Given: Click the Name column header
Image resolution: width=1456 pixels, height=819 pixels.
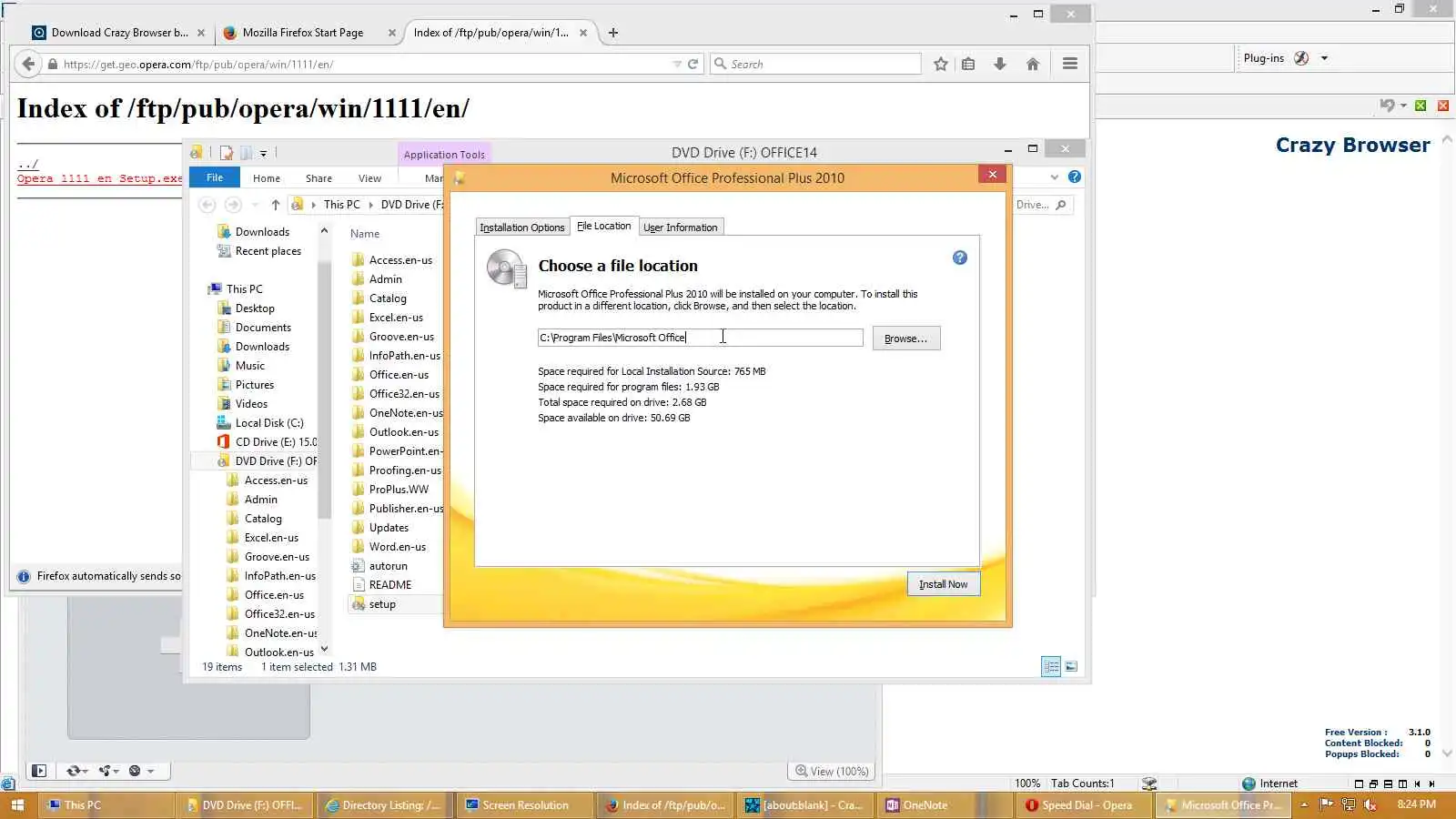Looking at the screenshot, I should (365, 234).
